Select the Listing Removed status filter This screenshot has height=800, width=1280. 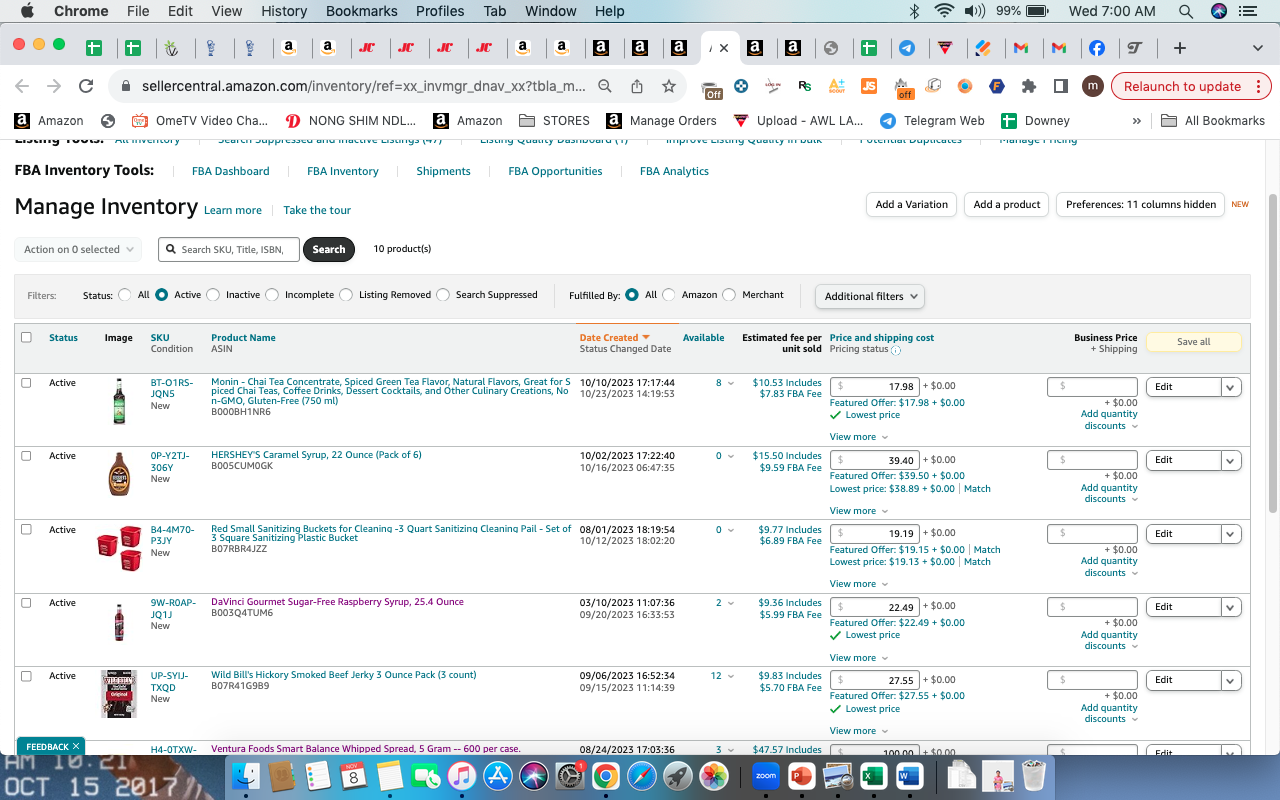point(346,295)
